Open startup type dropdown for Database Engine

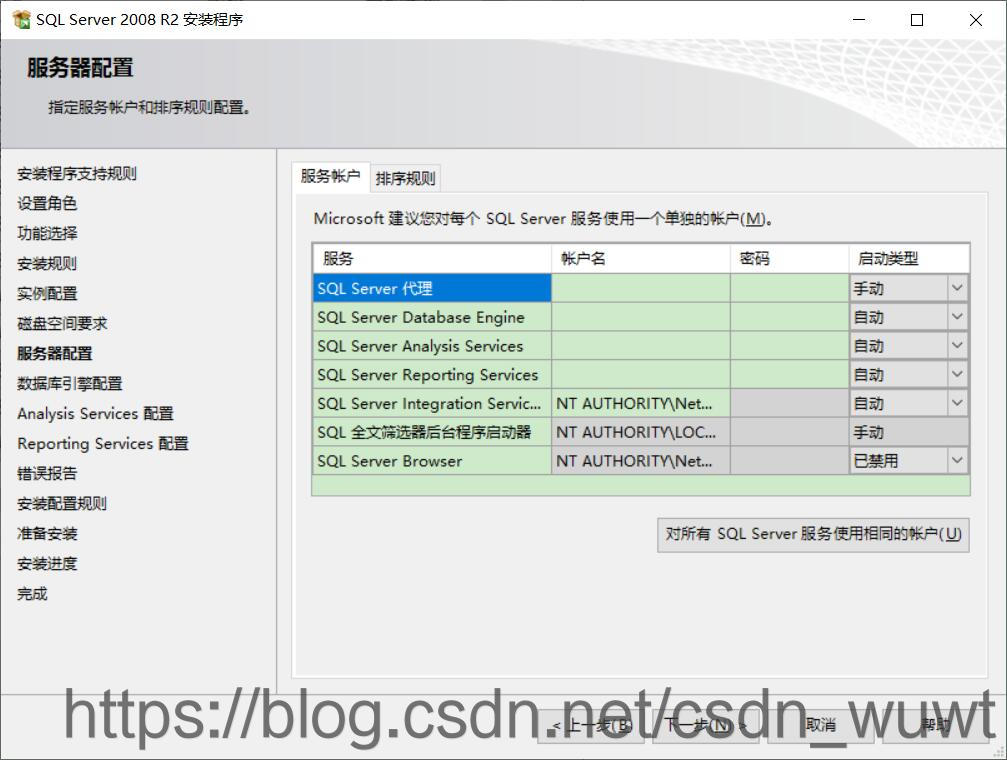tap(957, 317)
